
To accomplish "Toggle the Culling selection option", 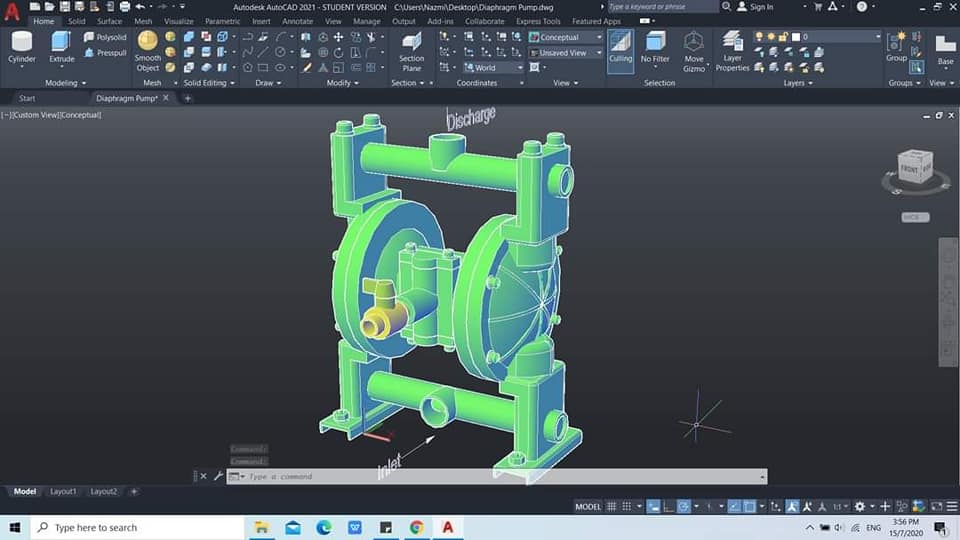I will 620,51.
